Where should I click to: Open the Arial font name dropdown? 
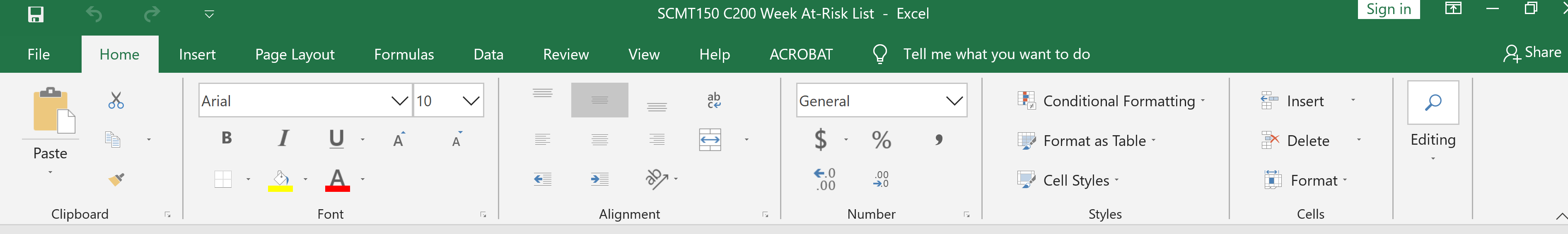(x=399, y=101)
